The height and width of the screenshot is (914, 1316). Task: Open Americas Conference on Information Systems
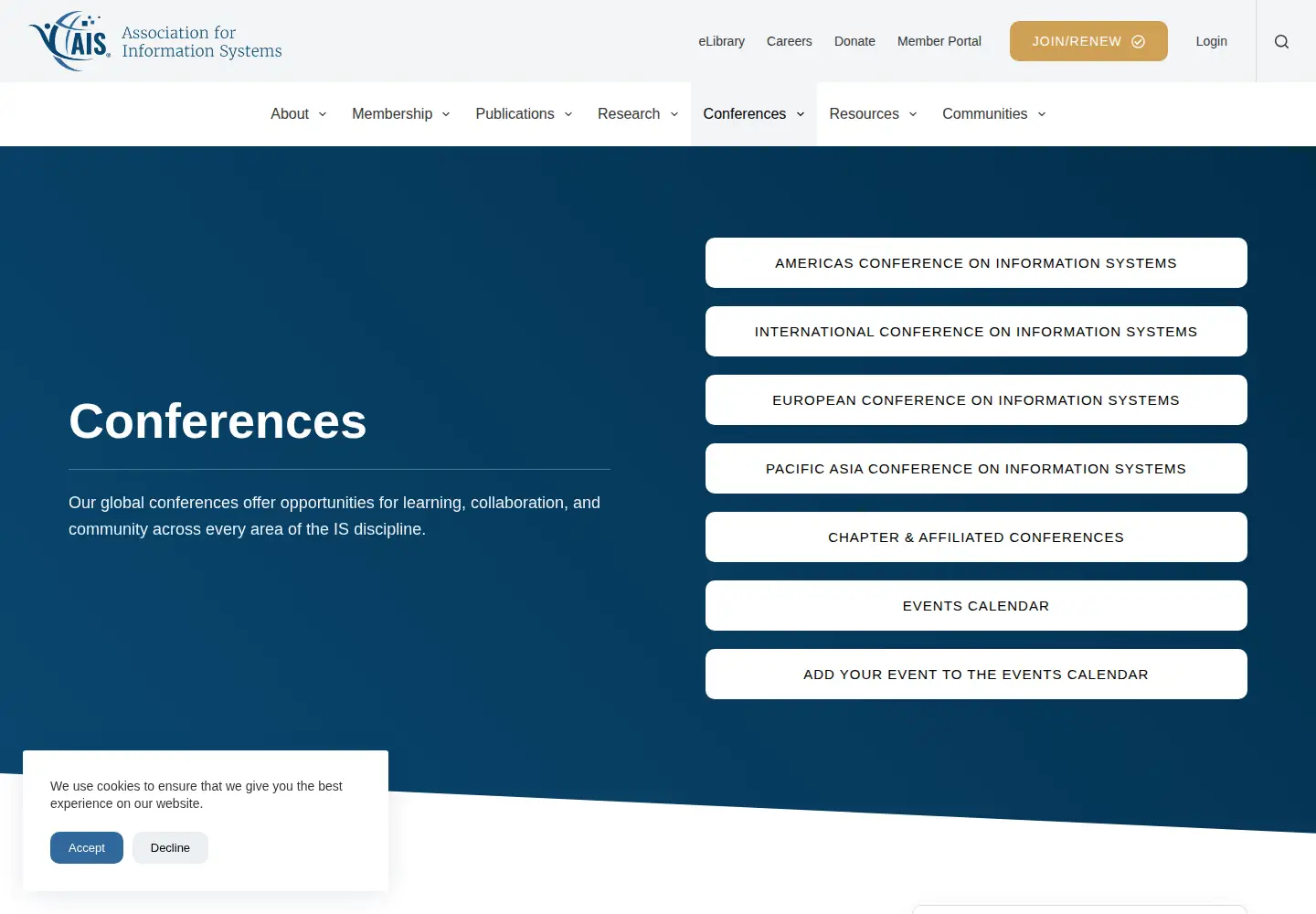[x=976, y=263]
